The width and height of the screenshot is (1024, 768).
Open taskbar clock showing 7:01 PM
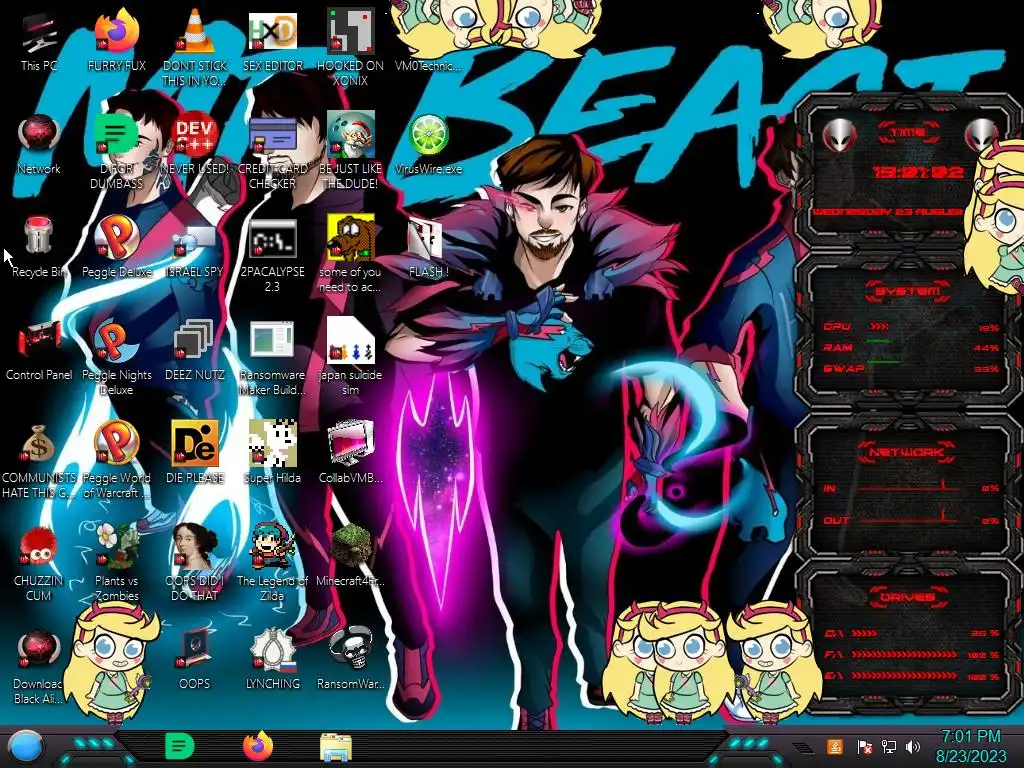[x=970, y=746]
